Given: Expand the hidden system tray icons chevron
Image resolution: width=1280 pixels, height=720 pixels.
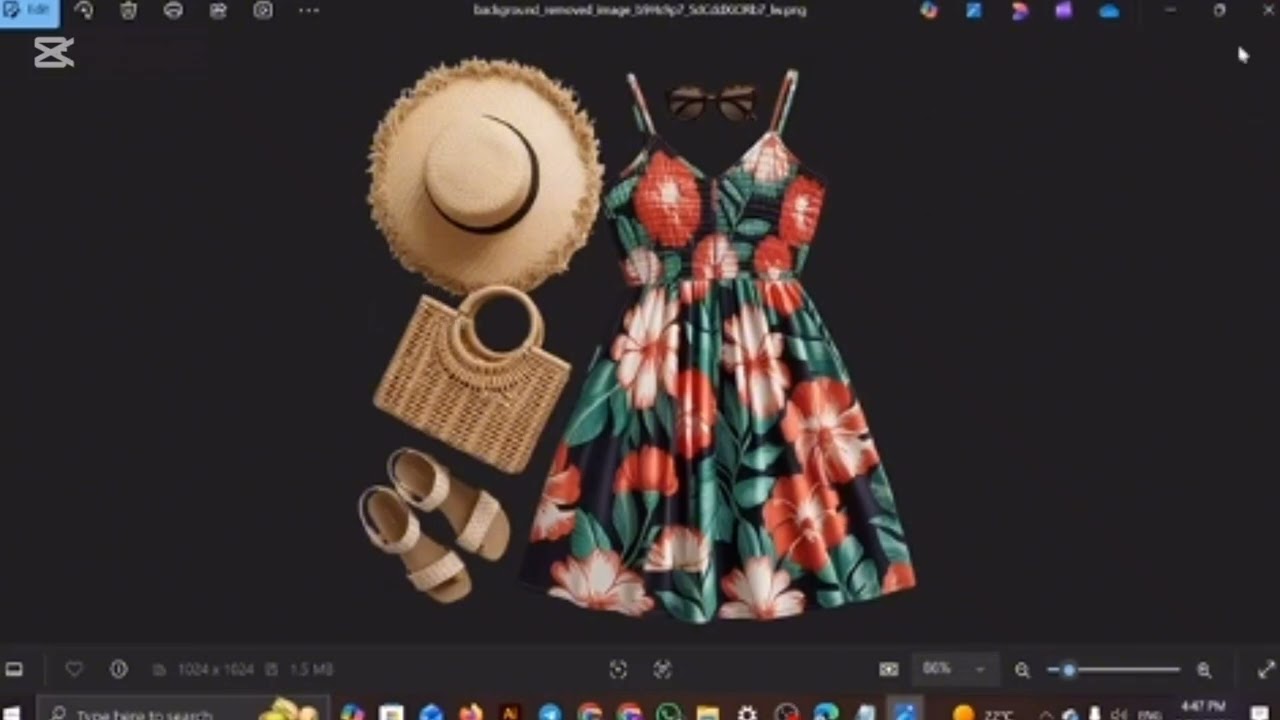Looking at the screenshot, I should click(x=1046, y=714).
